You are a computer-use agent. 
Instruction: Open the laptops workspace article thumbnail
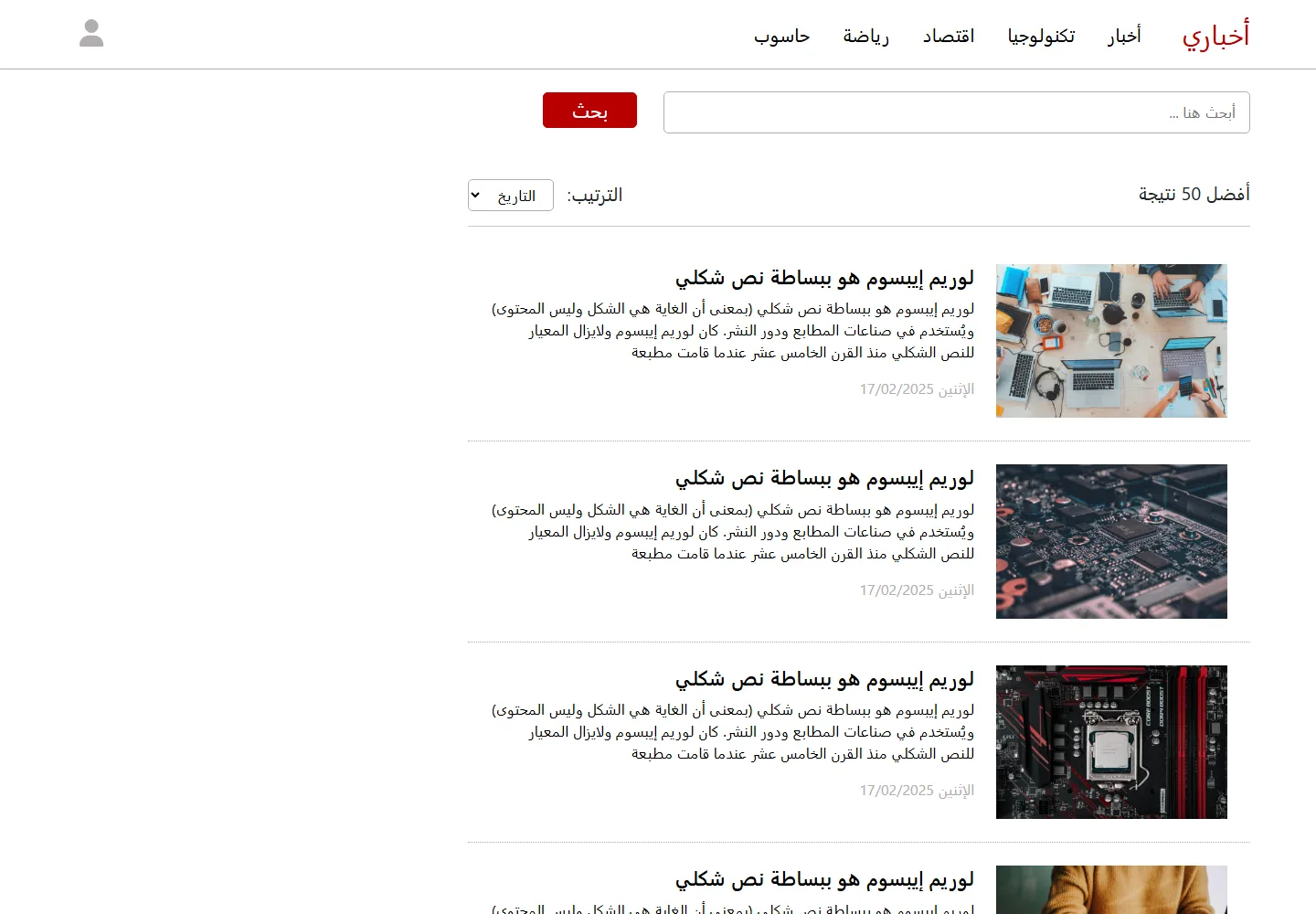click(x=1111, y=341)
